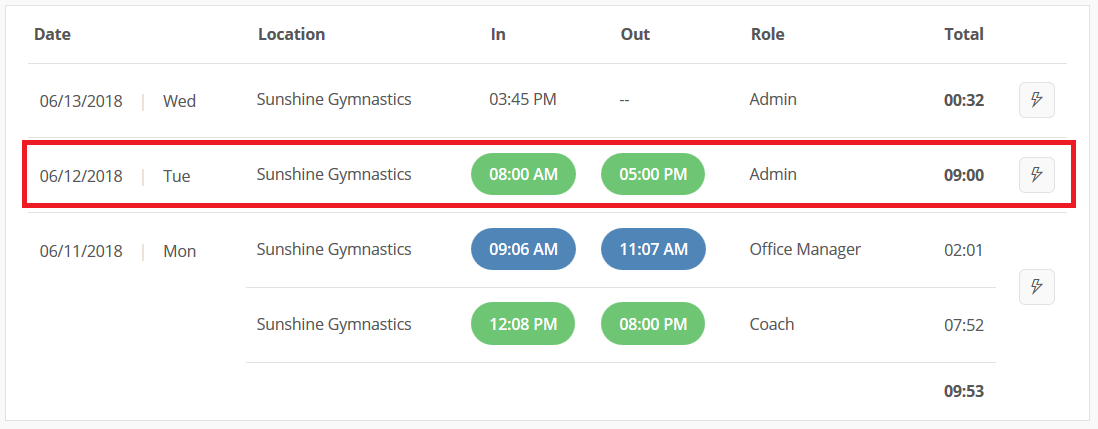Image resolution: width=1098 pixels, height=429 pixels.
Task: Select the green 08:00 AM clock-in badge
Action: click(523, 174)
